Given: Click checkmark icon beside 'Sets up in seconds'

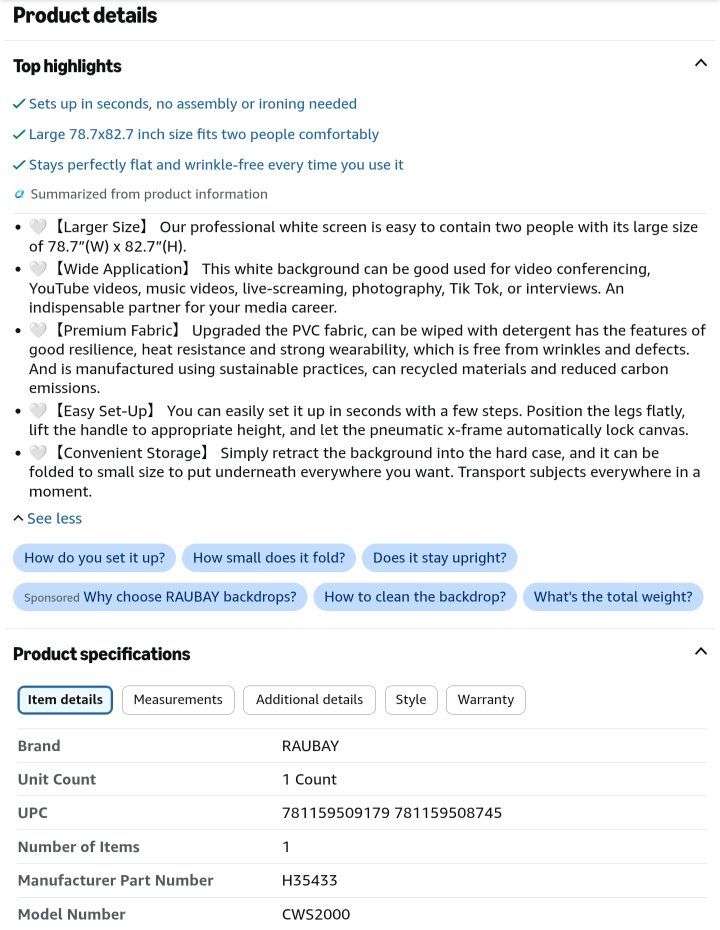Looking at the screenshot, I should tap(19, 104).
